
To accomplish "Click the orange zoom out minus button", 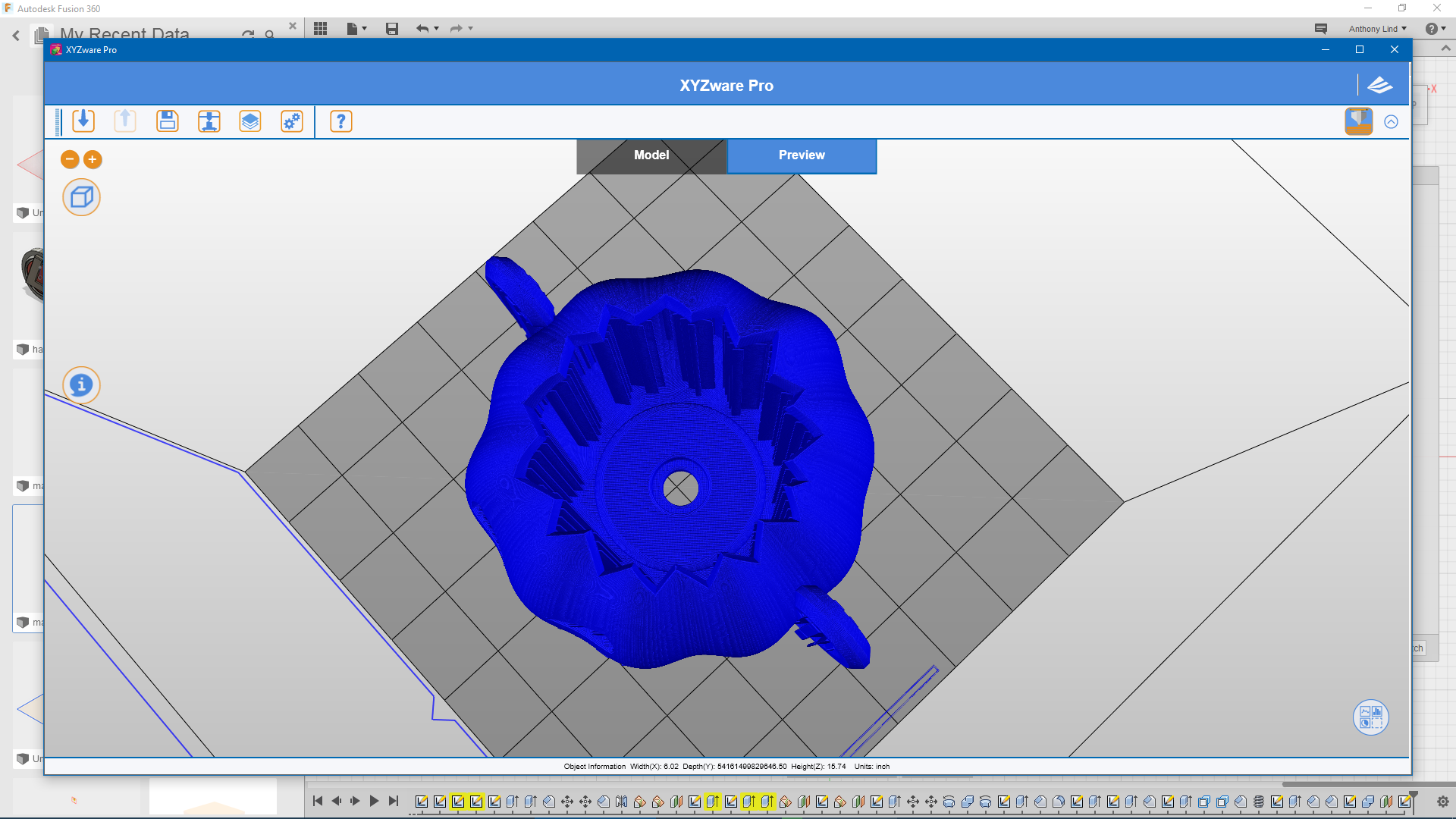I will (x=70, y=159).
